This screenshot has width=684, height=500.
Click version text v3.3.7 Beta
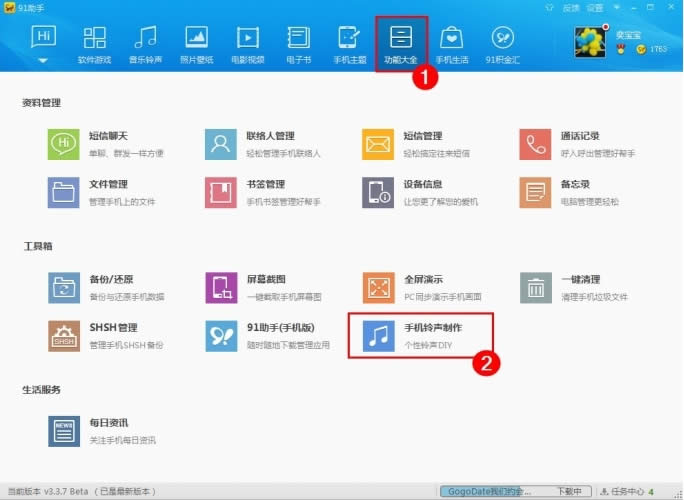(66, 492)
